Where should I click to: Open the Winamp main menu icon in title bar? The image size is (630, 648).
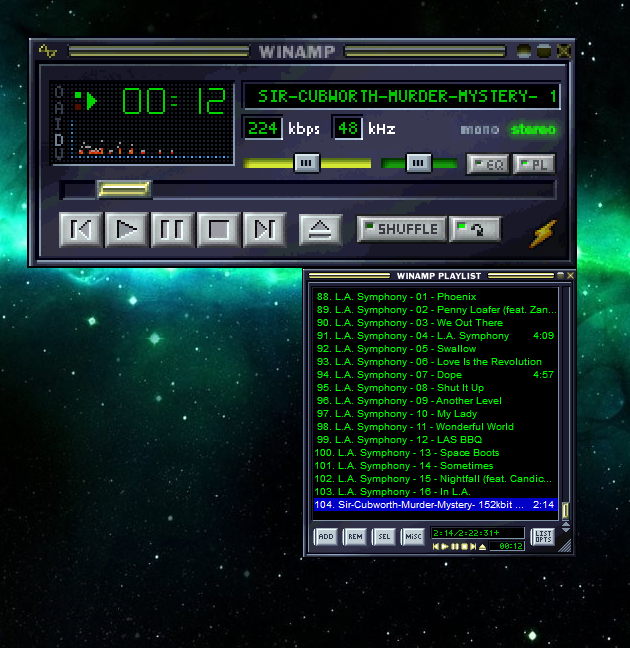pos(48,51)
